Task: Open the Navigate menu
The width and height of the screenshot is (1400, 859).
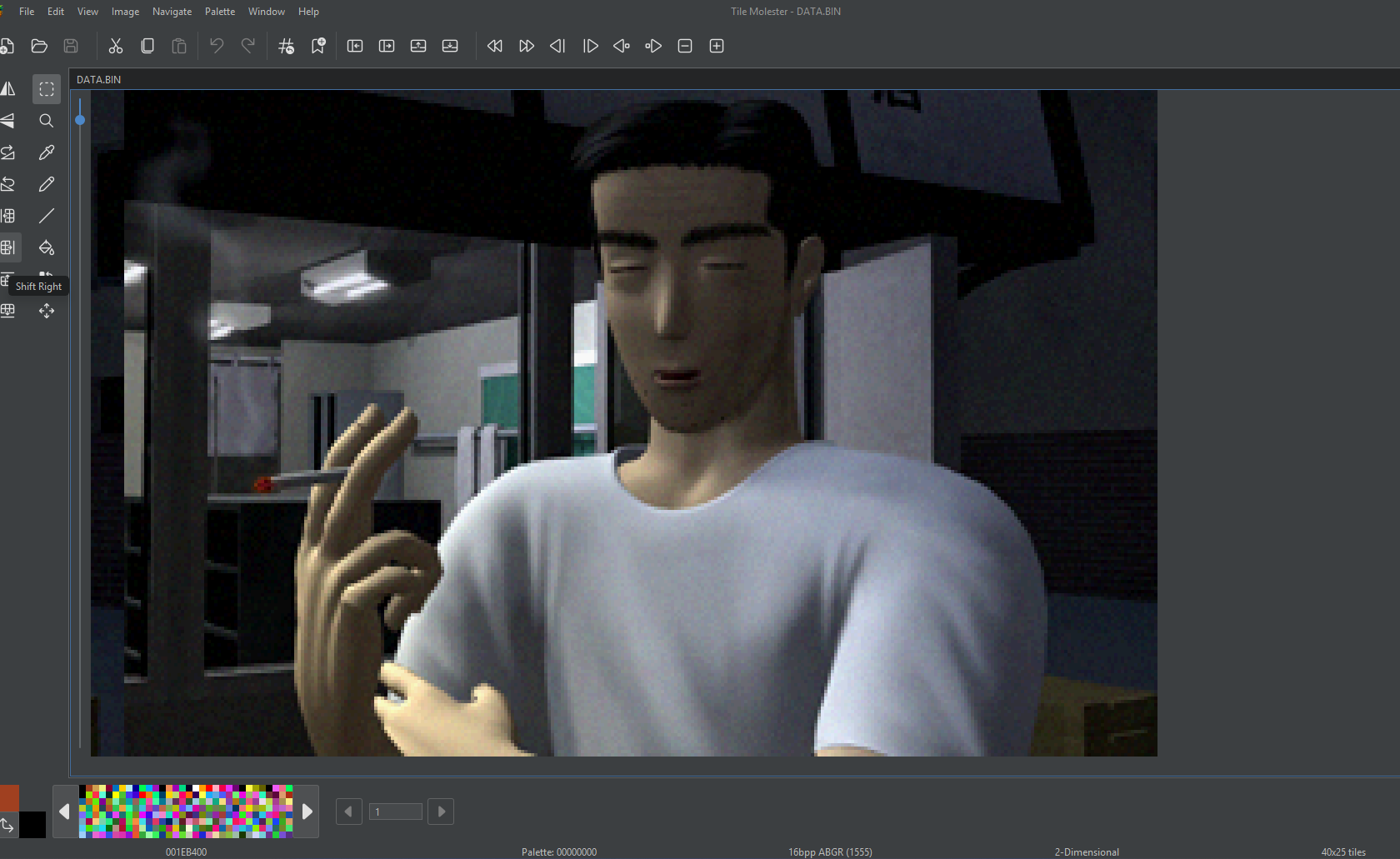Action: click(x=172, y=12)
